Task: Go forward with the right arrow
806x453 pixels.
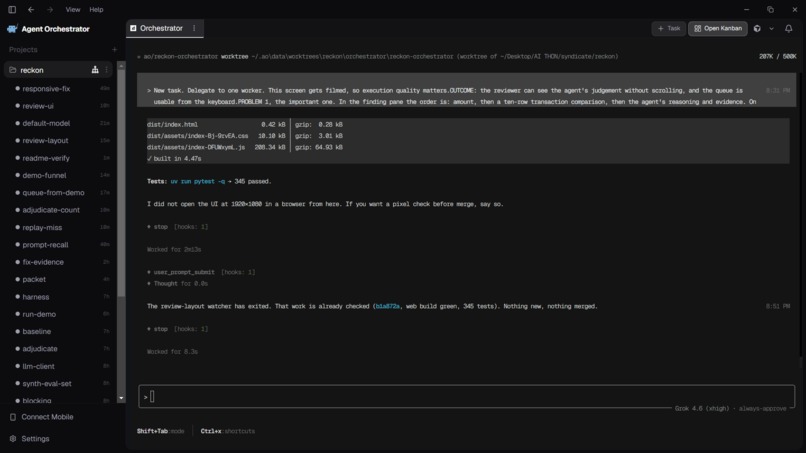Action: tap(50, 9)
